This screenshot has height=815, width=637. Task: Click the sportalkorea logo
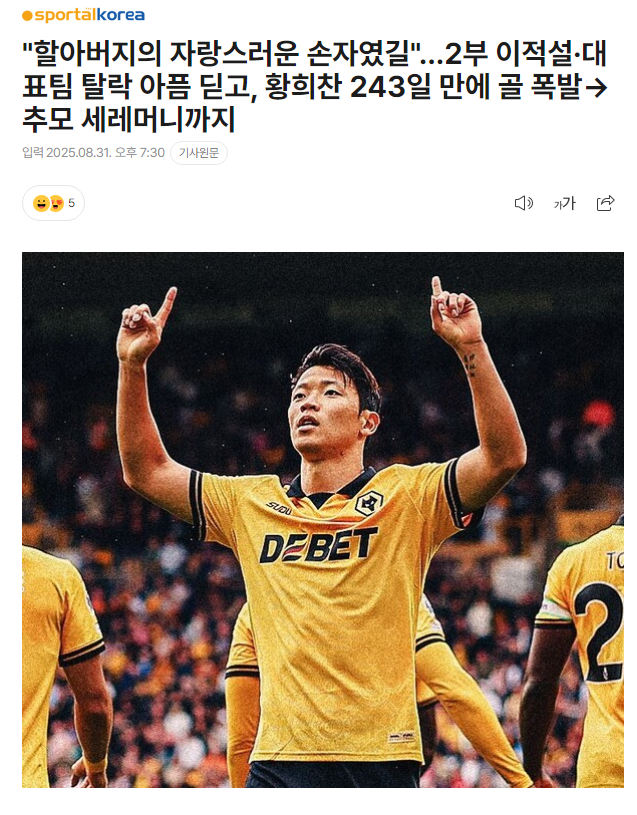click(83, 15)
